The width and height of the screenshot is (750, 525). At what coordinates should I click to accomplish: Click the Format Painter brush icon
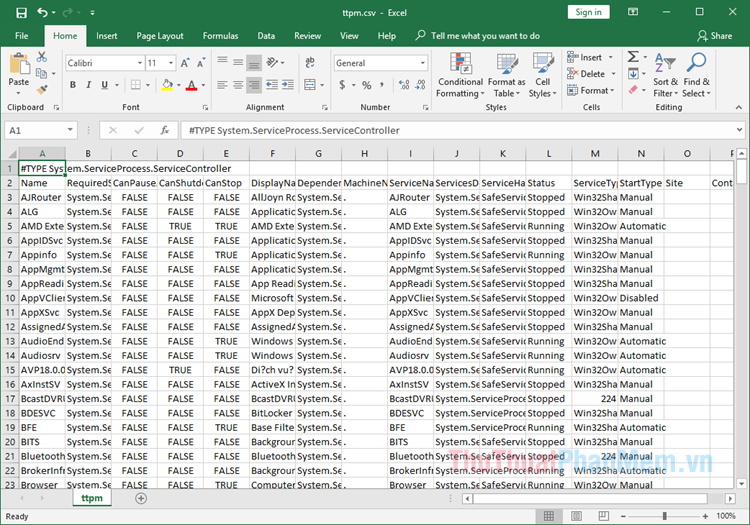pyautogui.click(x=42, y=89)
